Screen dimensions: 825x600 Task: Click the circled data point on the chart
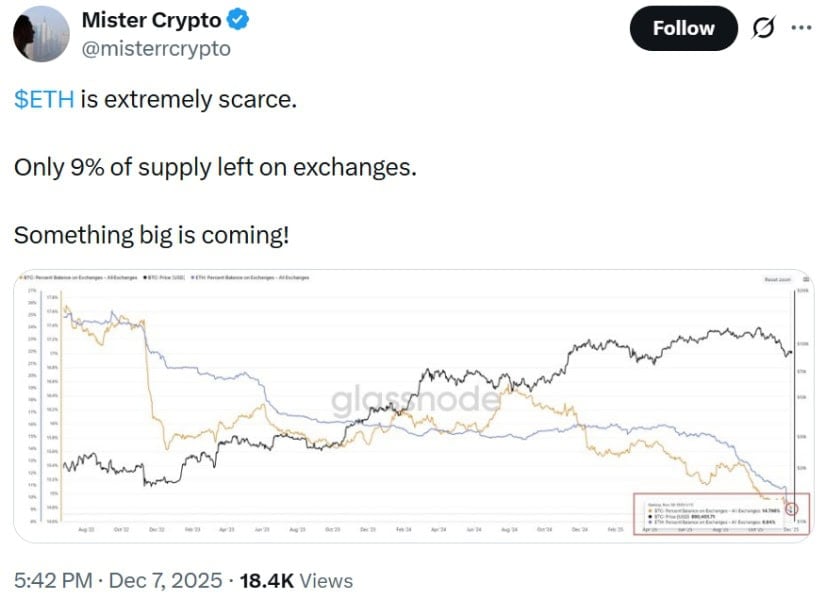tap(793, 509)
